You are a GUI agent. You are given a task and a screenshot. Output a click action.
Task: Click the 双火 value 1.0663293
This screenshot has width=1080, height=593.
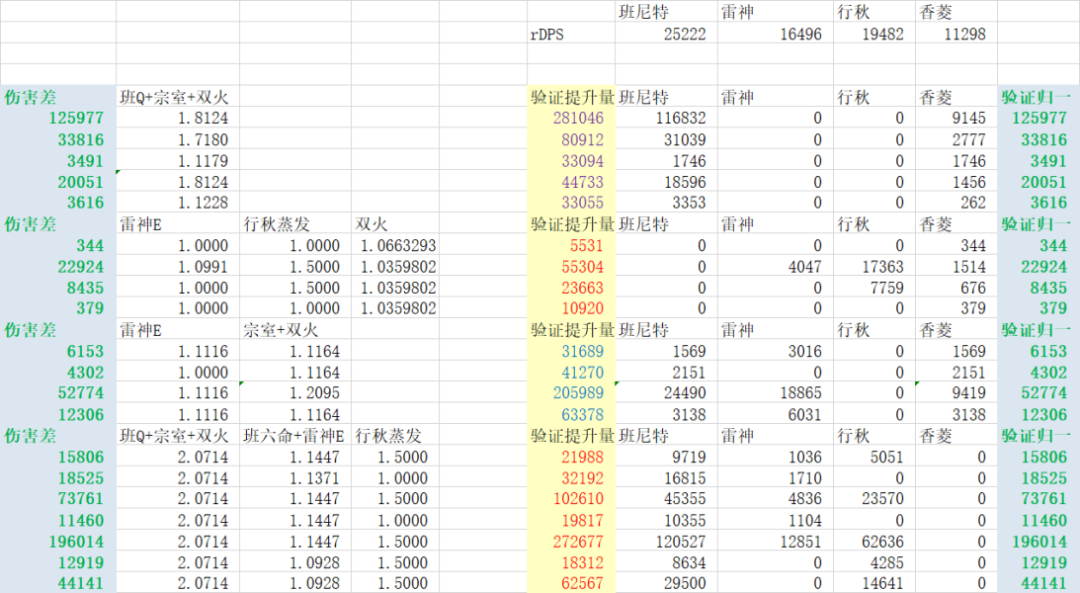tap(397, 245)
